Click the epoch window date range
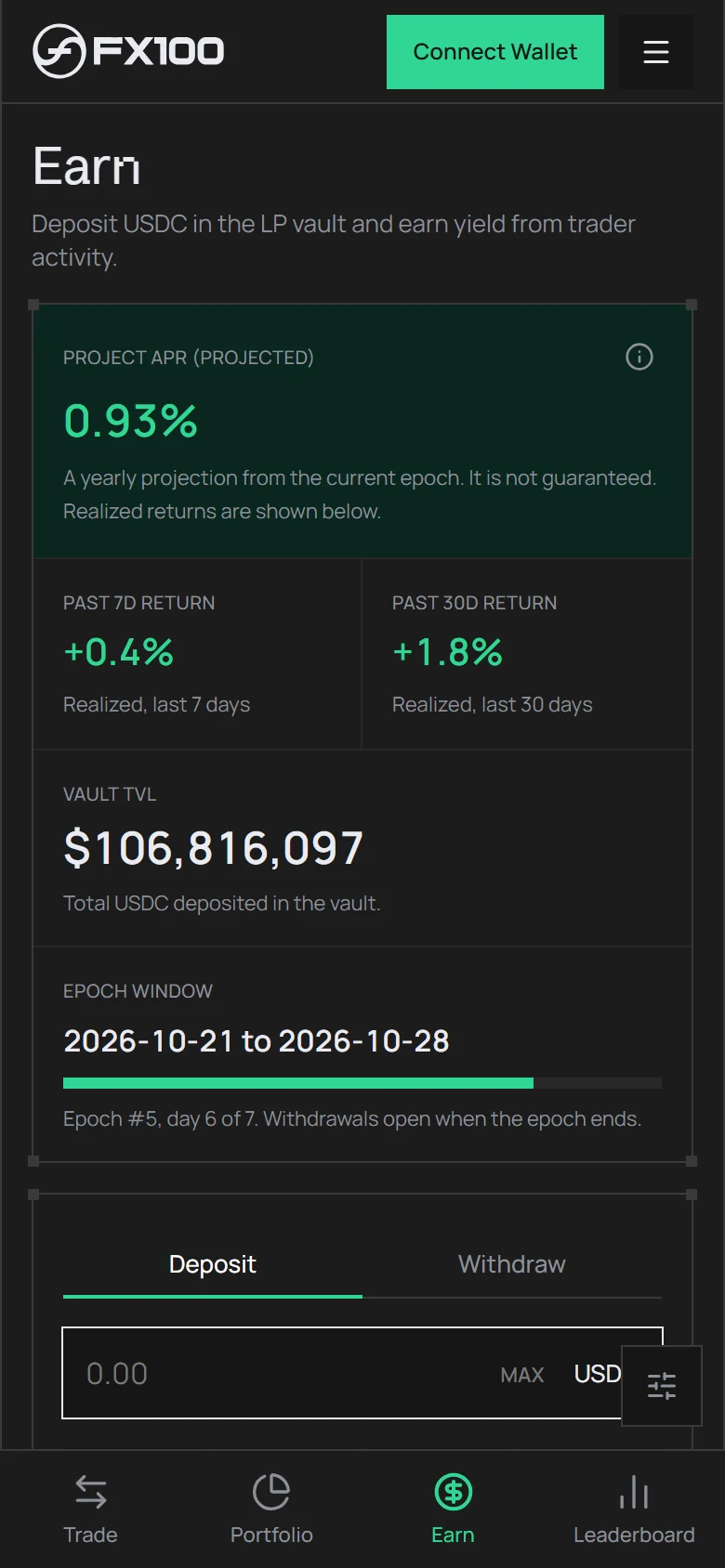 coord(257,1041)
